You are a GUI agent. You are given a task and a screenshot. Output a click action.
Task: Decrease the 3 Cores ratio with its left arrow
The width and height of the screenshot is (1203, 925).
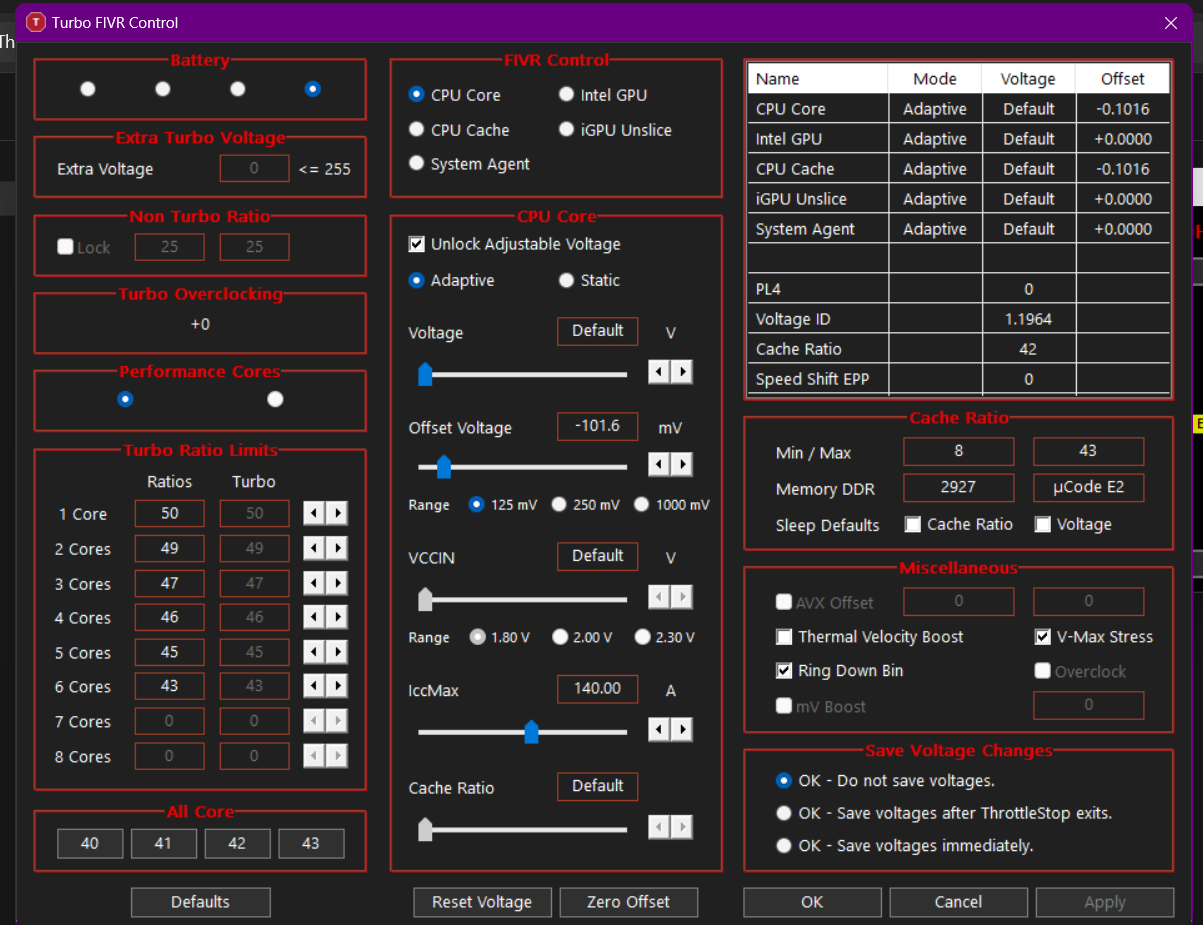(x=314, y=583)
